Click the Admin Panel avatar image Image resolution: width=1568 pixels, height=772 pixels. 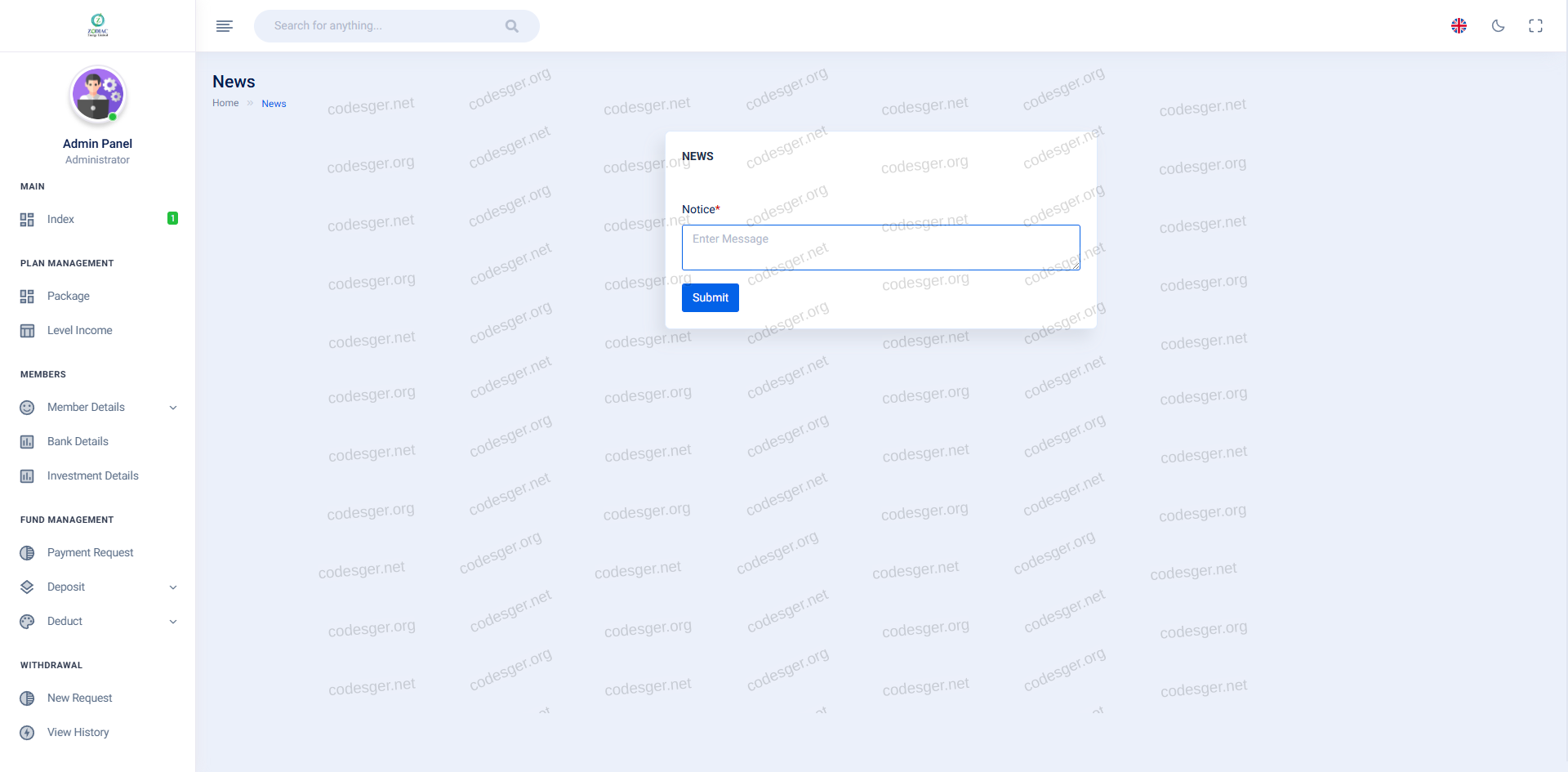(98, 95)
